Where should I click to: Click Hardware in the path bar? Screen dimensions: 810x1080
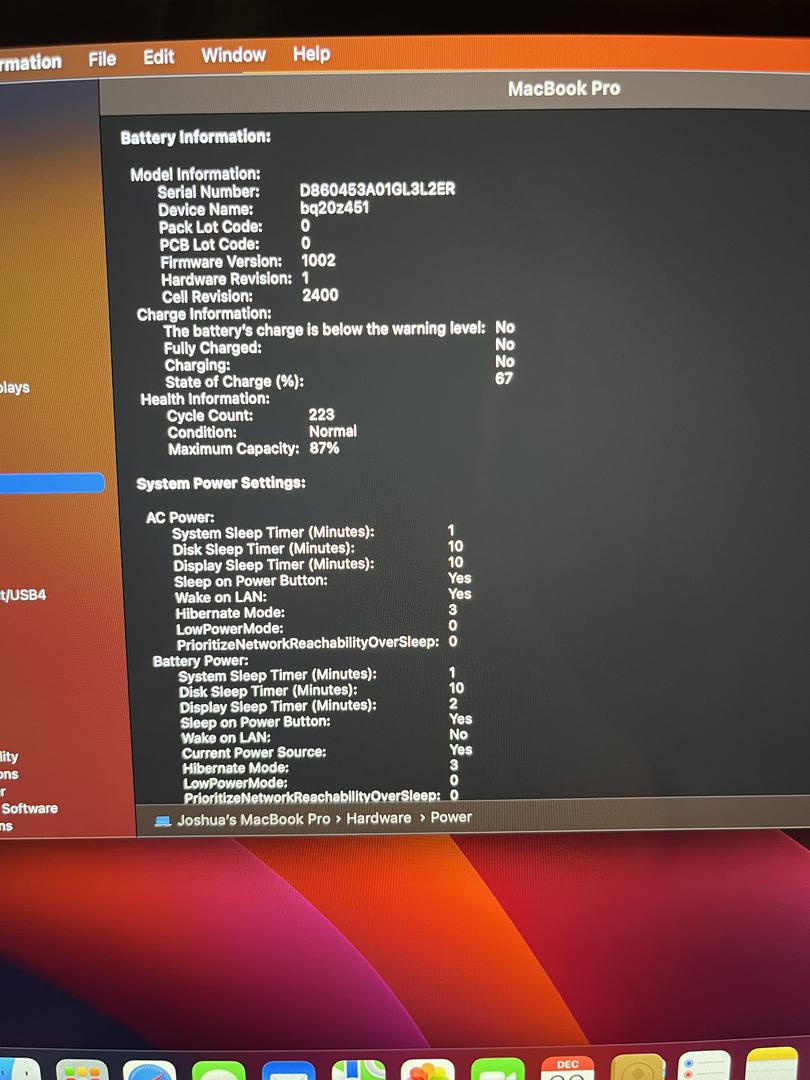click(378, 818)
